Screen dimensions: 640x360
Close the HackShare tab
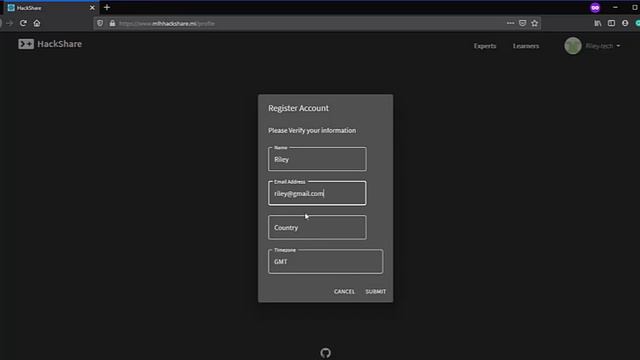(92, 7)
